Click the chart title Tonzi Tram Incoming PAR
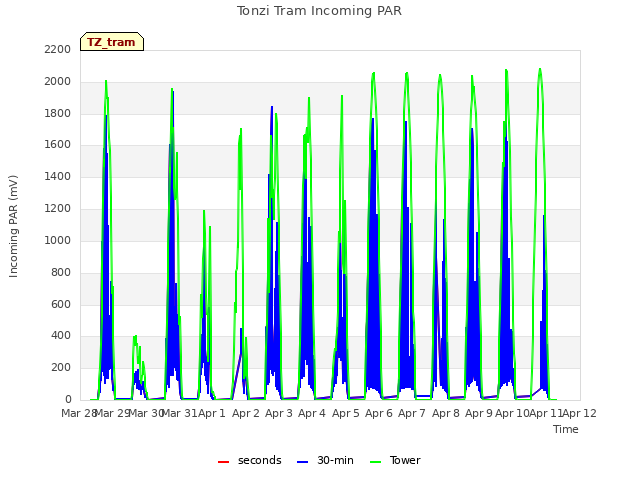Image resolution: width=640 pixels, height=480 pixels. pos(319,11)
